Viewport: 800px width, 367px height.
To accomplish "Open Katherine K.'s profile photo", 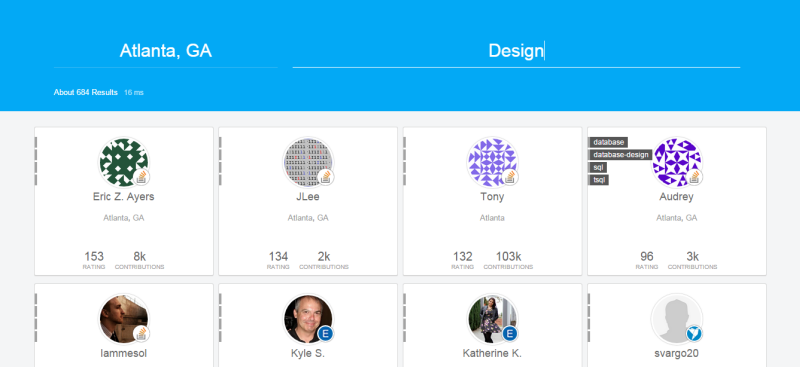I will 492,319.
